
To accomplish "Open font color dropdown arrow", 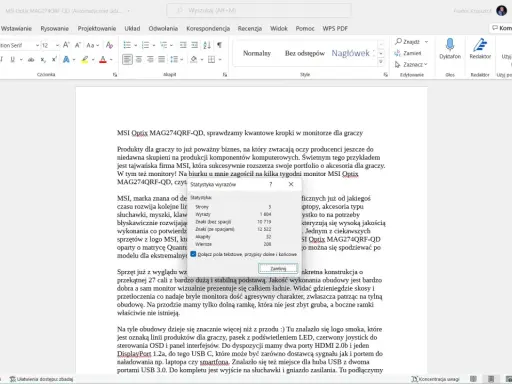I will [x=111, y=60].
